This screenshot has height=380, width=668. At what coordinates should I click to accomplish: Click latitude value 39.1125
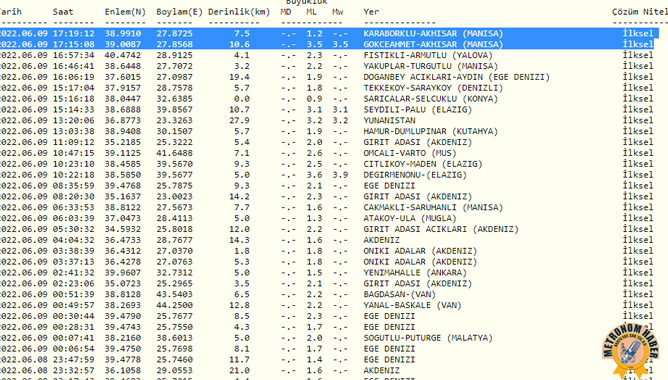(123, 153)
